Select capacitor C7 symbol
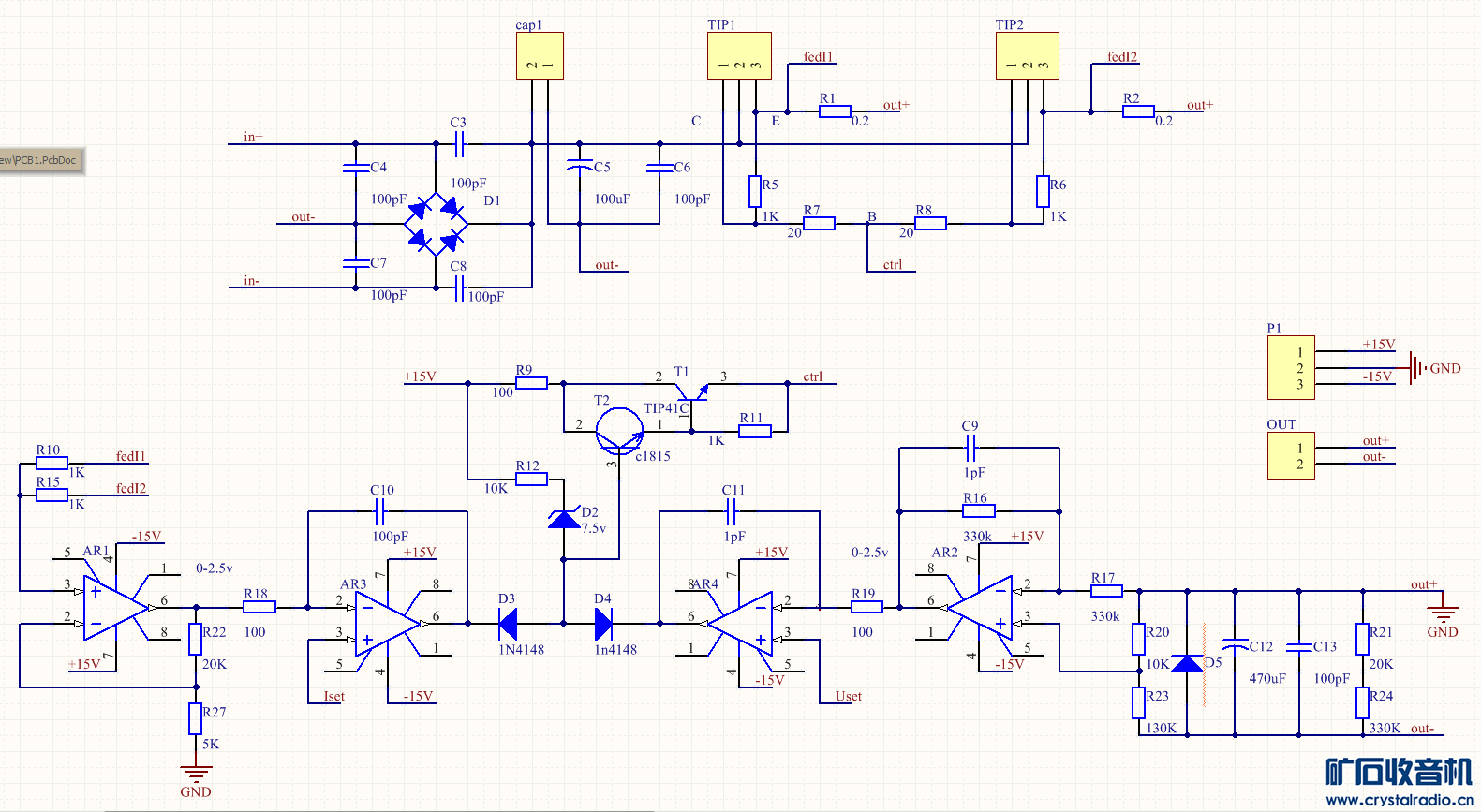1481x812 pixels. [x=356, y=263]
